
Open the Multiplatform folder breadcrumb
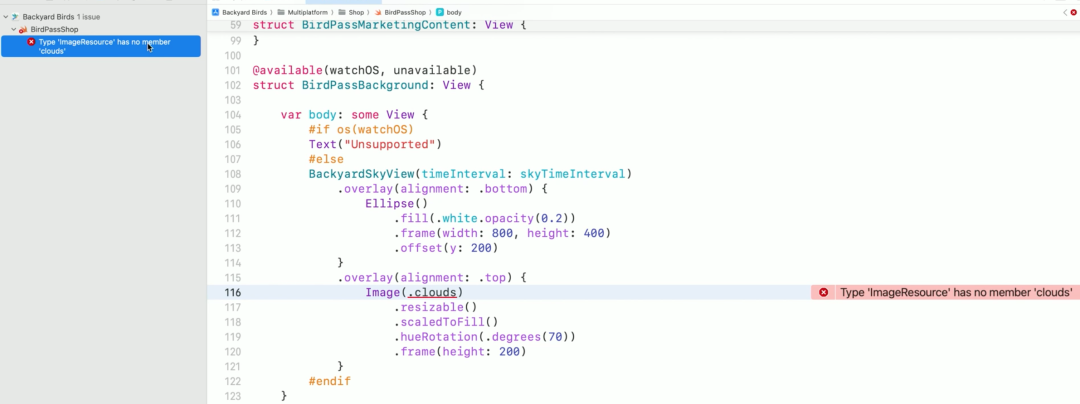click(x=303, y=12)
